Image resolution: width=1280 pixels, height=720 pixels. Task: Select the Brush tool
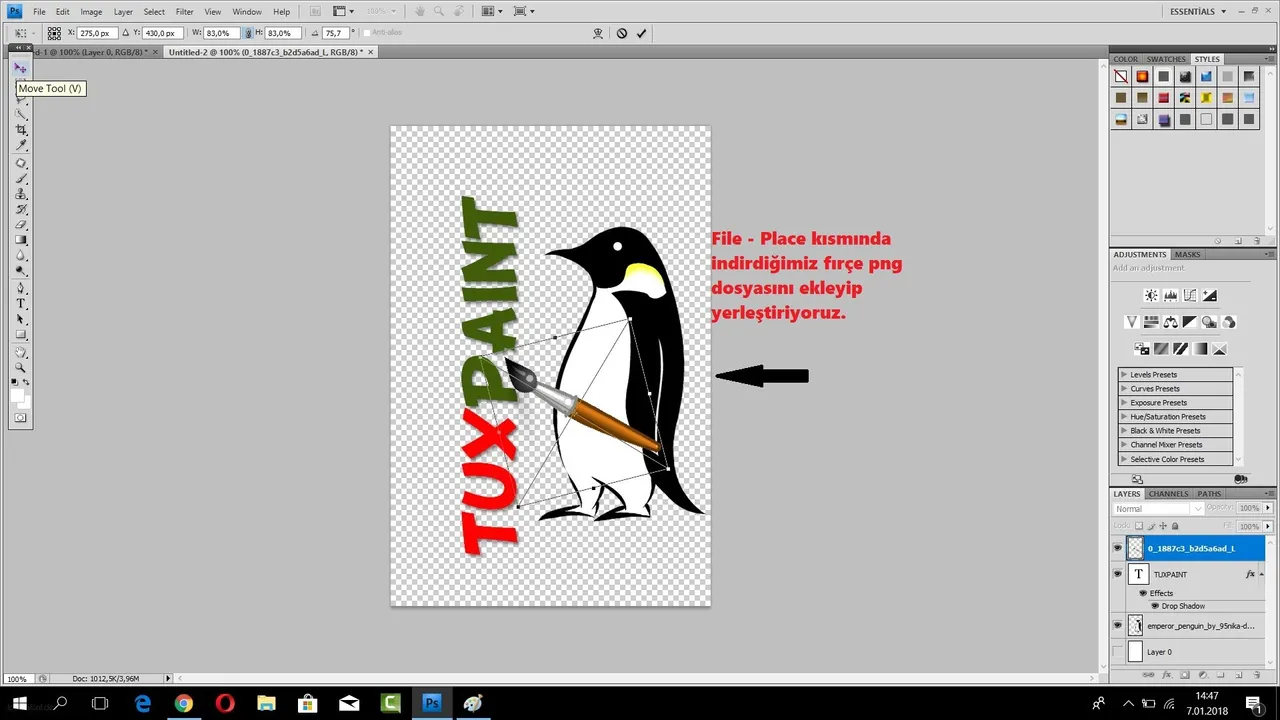coord(20,179)
